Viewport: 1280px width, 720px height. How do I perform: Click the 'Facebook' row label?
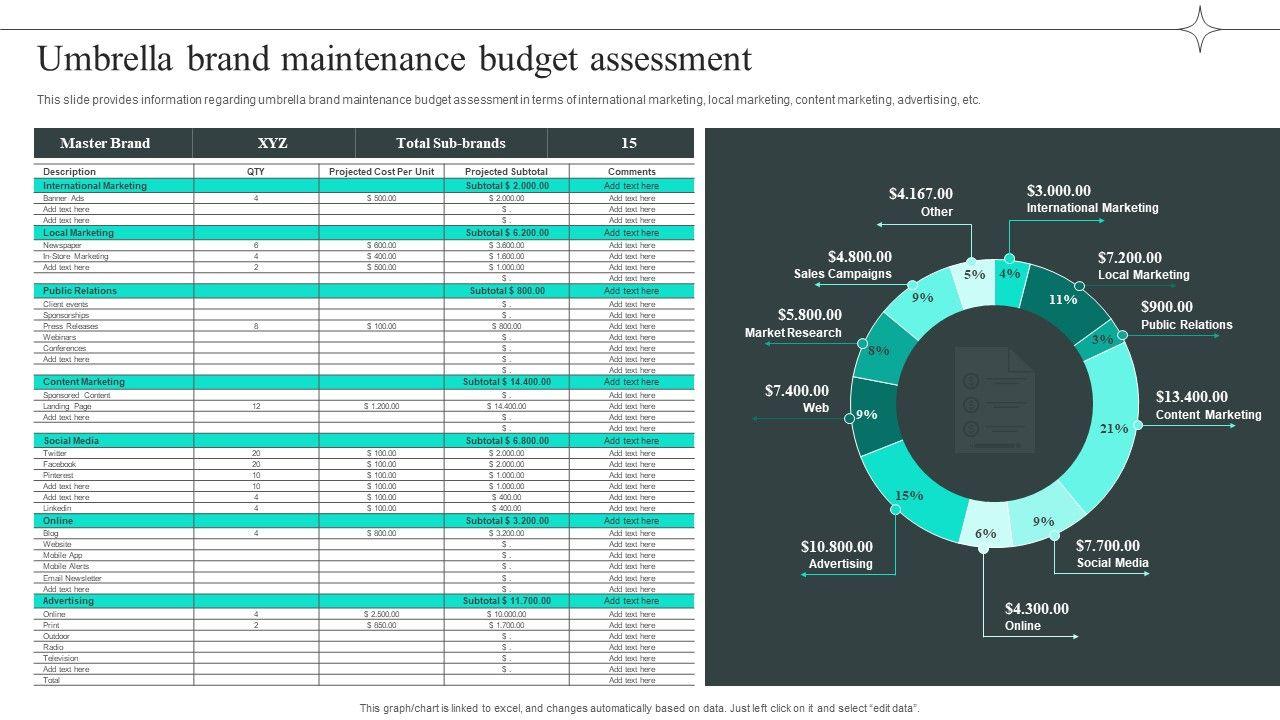(x=59, y=464)
